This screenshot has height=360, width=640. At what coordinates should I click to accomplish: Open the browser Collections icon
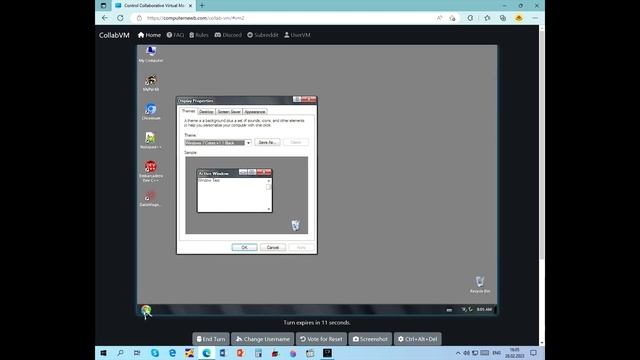click(503, 18)
